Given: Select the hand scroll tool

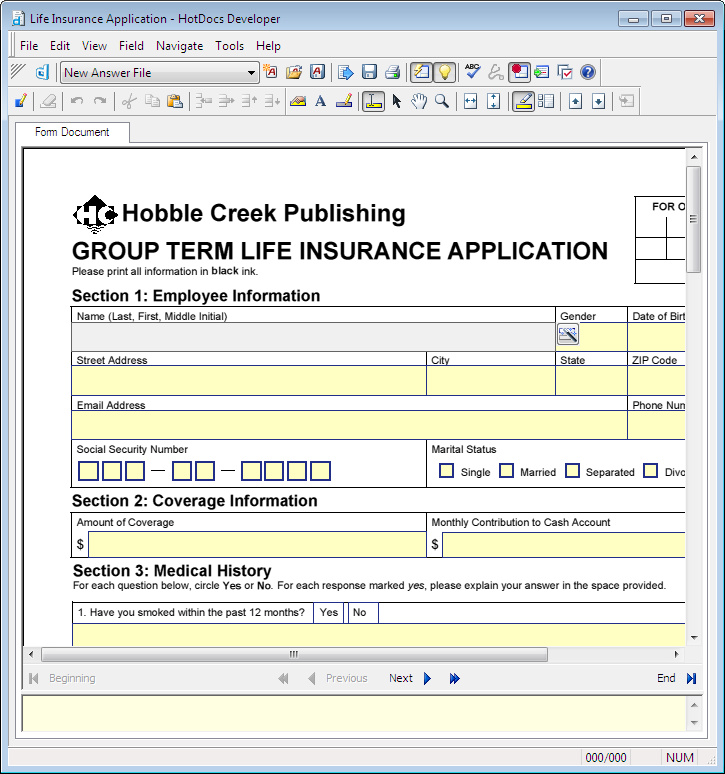Looking at the screenshot, I should 419,101.
